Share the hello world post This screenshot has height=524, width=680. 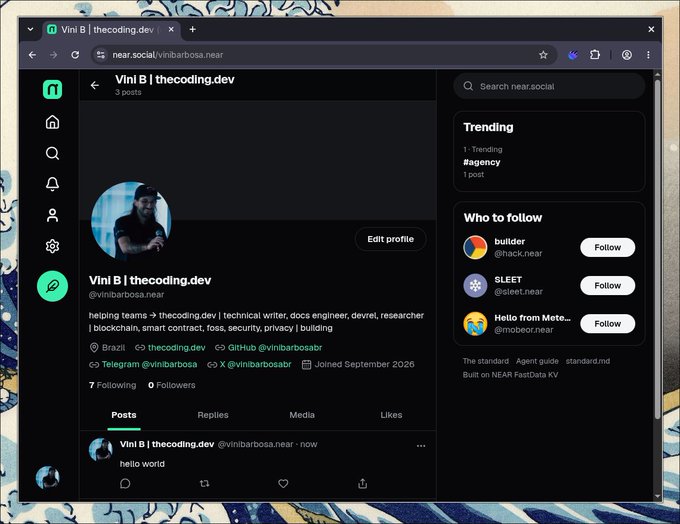(x=363, y=483)
